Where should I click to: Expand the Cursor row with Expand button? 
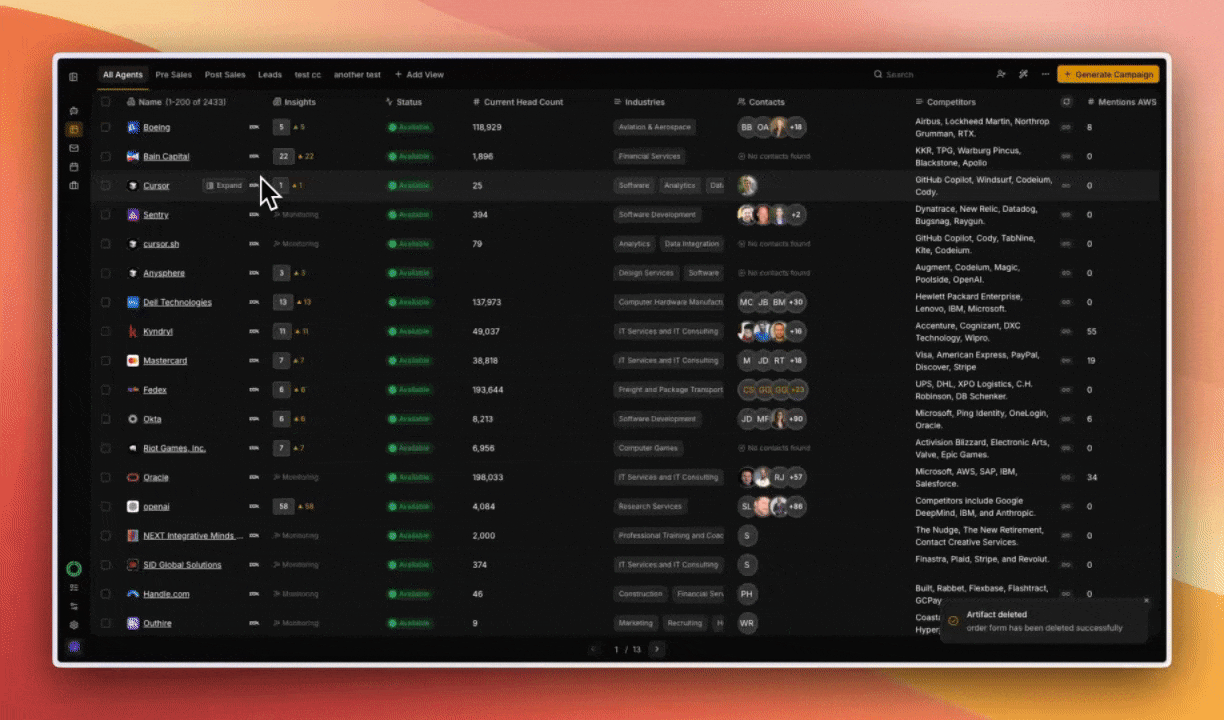pyautogui.click(x=224, y=186)
